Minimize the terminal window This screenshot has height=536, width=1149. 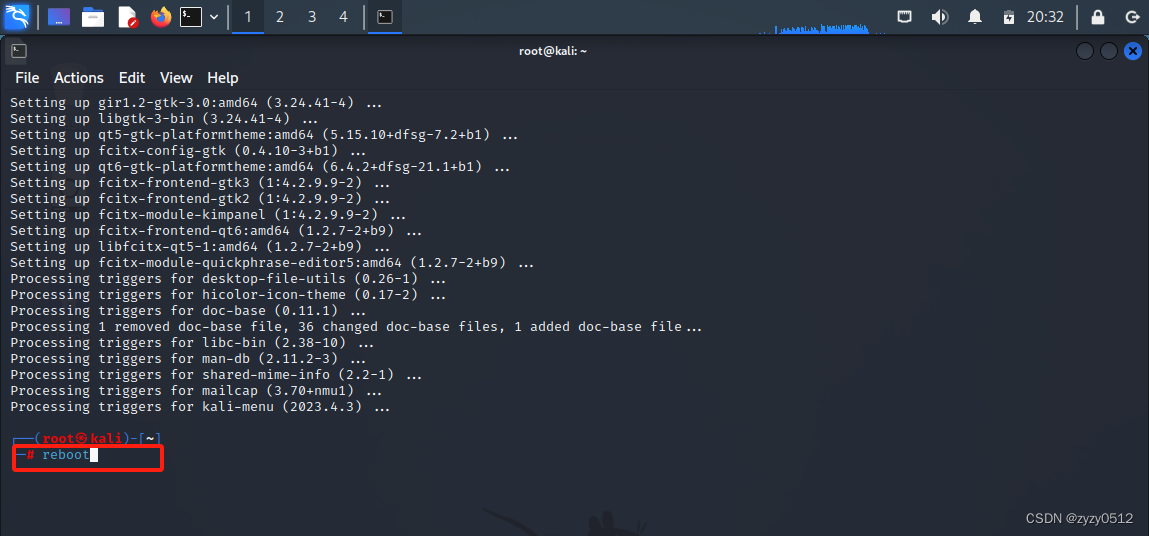coord(1085,51)
